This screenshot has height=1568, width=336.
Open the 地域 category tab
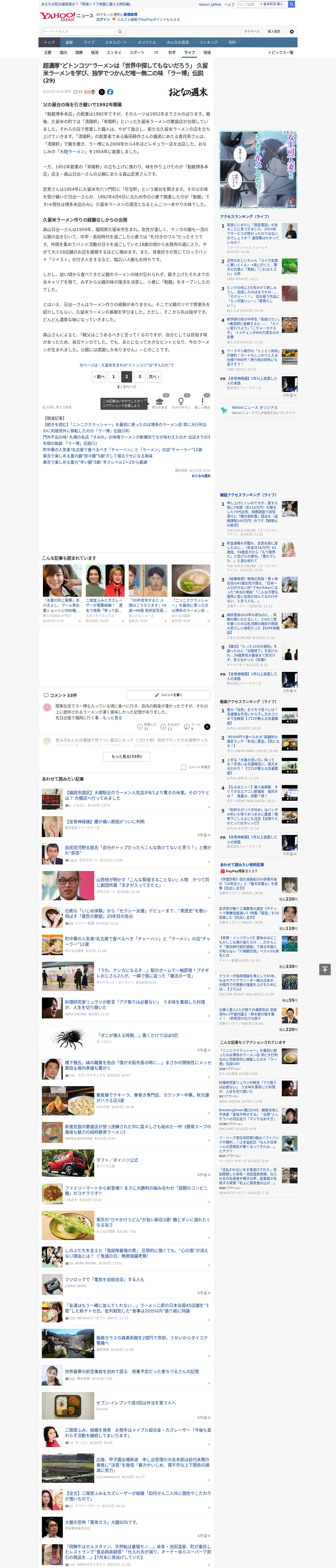207,52
